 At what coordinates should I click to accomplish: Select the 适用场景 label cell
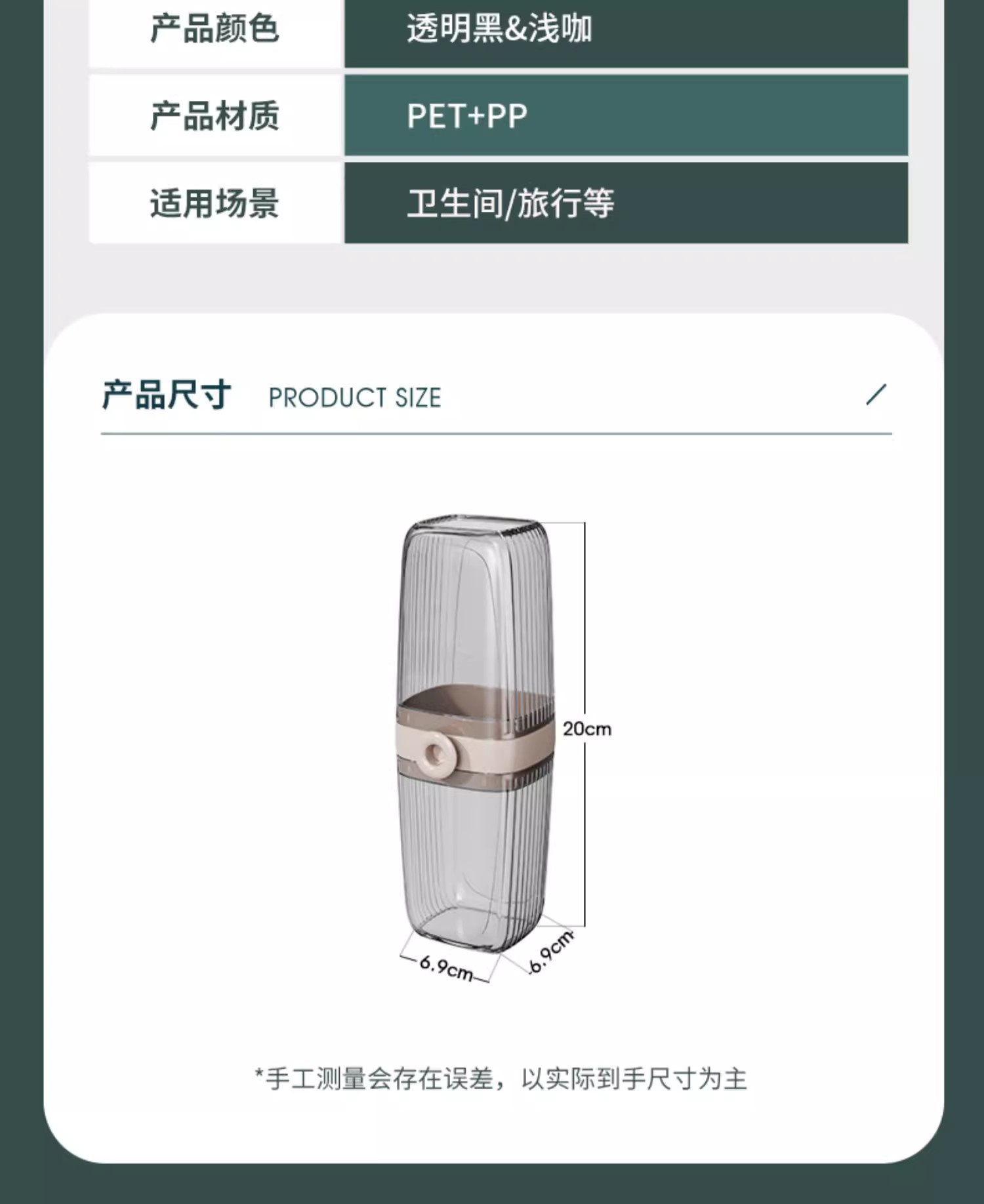coord(216,203)
